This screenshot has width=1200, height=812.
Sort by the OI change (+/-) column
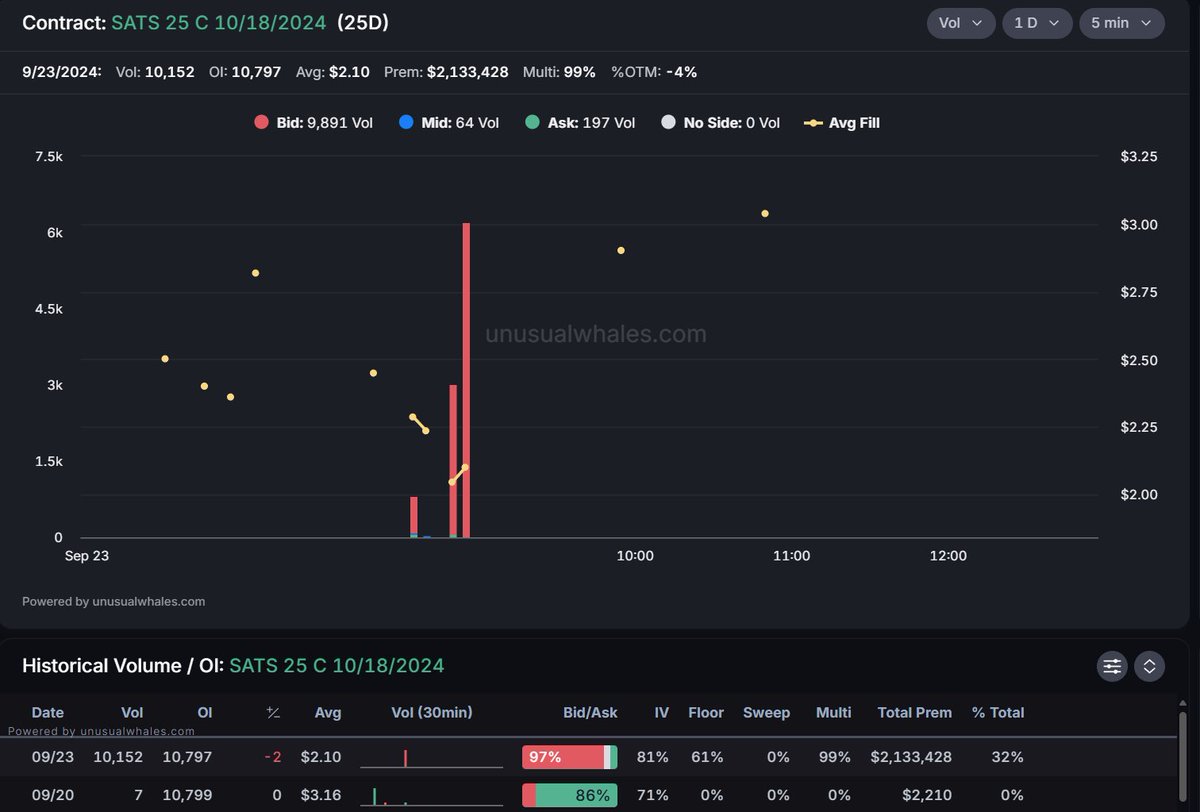(x=272, y=713)
